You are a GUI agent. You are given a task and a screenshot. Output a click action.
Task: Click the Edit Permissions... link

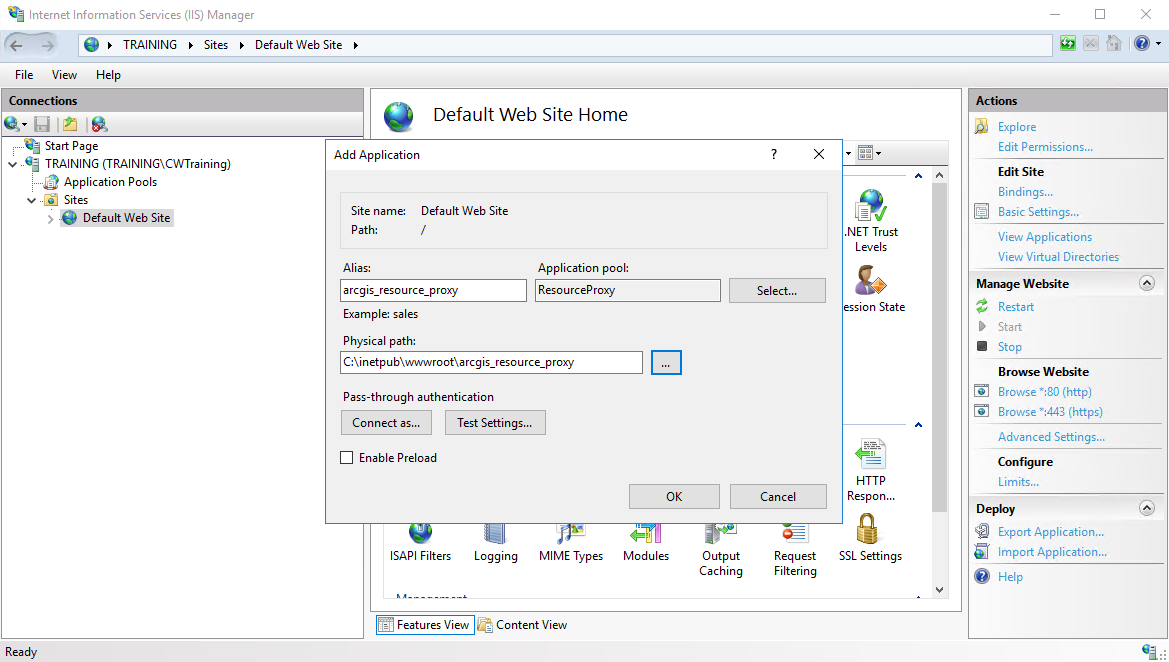coord(1045,147)
